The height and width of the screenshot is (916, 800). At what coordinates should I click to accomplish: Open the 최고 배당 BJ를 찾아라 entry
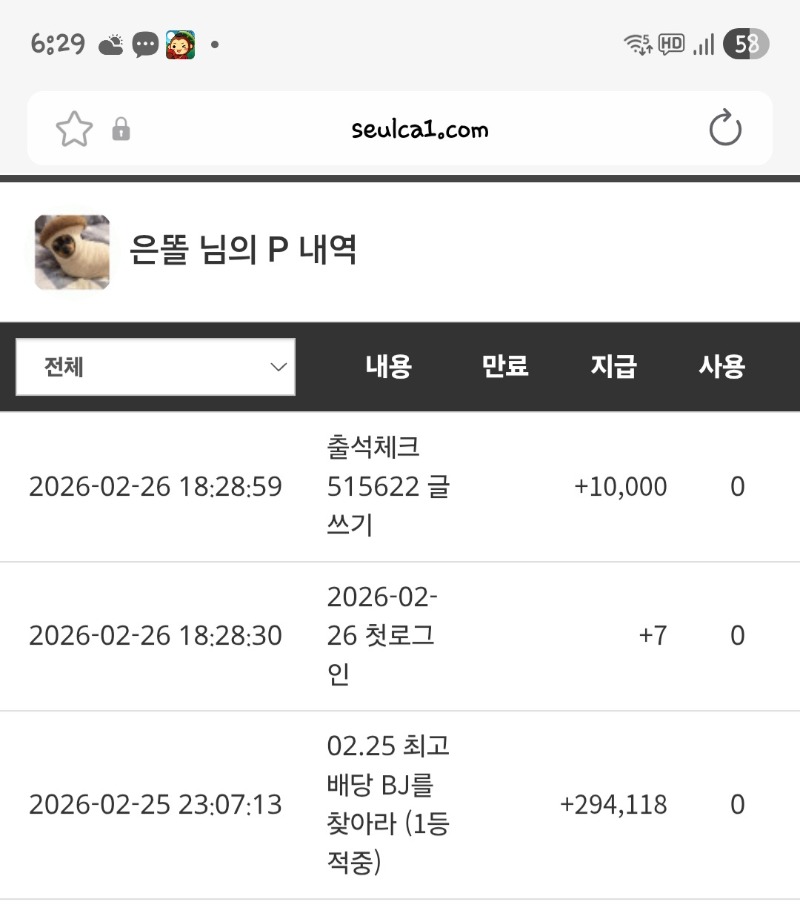pos(388,805)
